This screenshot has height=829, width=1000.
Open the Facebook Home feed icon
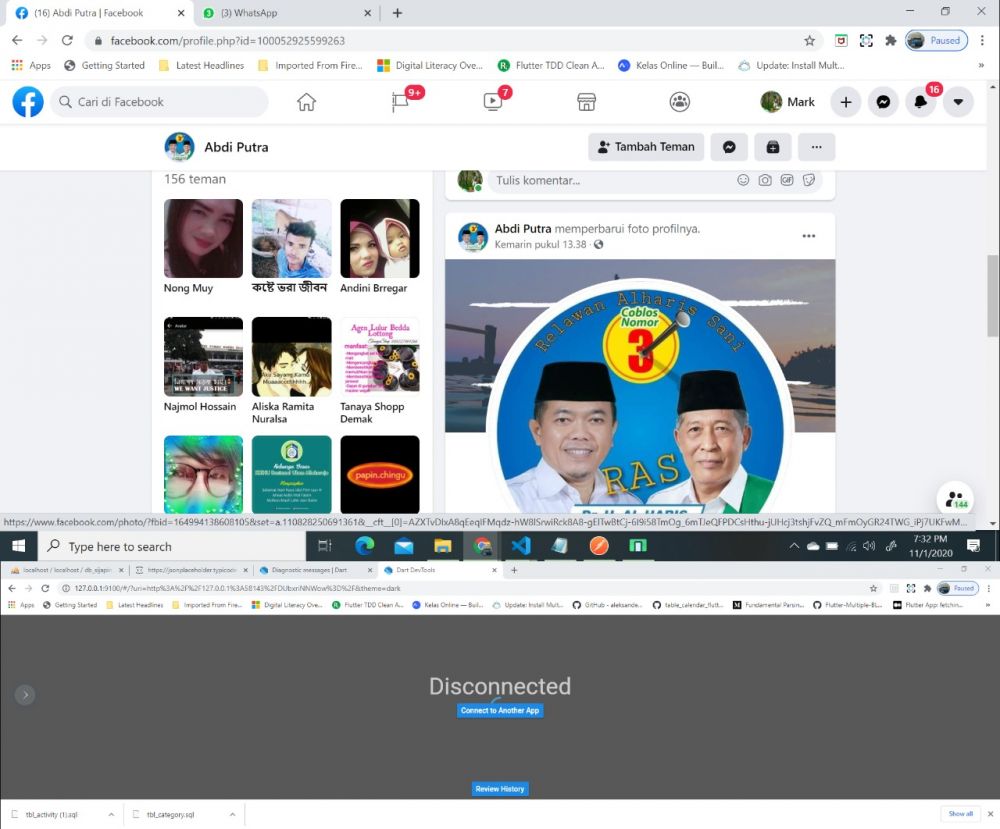pos(306,102)
